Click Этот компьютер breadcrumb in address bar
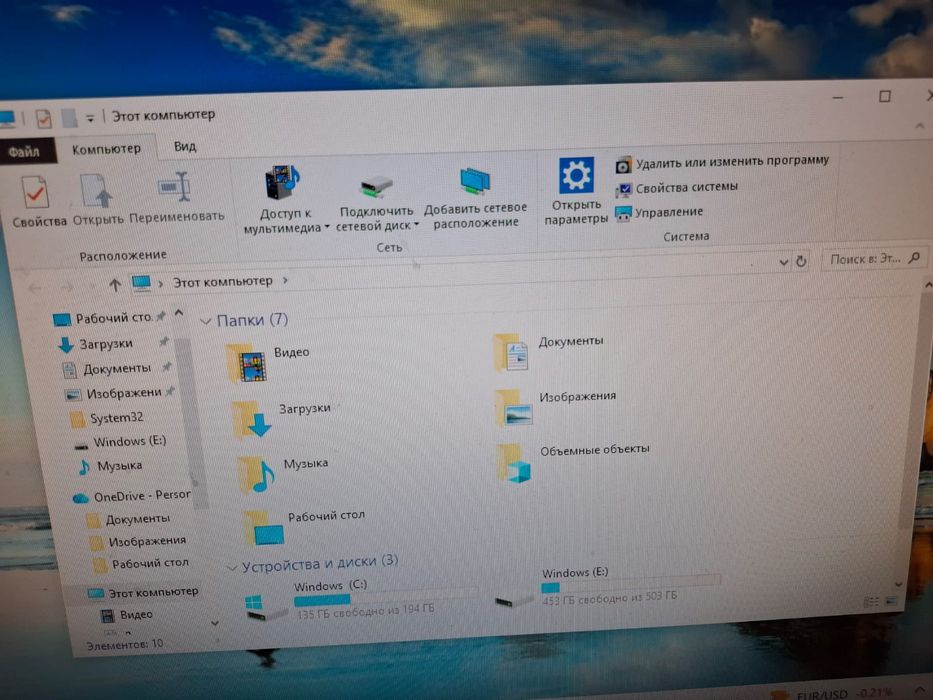The width and height of the screenshot is (933, 700). click(x=222, y=282)
